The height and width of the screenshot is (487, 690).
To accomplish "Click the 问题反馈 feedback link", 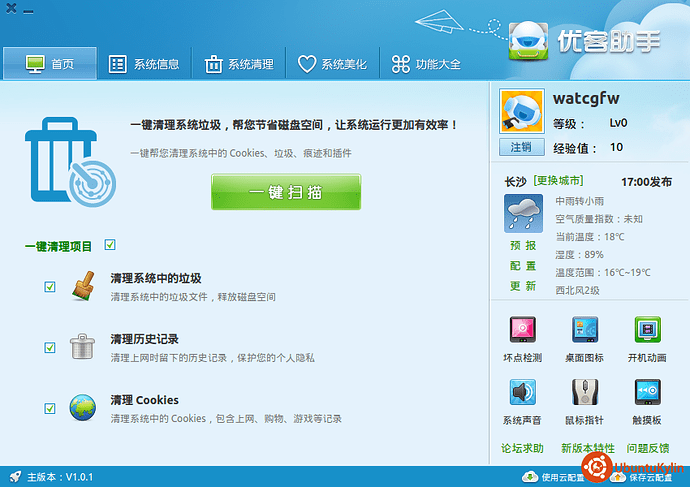I will click(648, 448).
